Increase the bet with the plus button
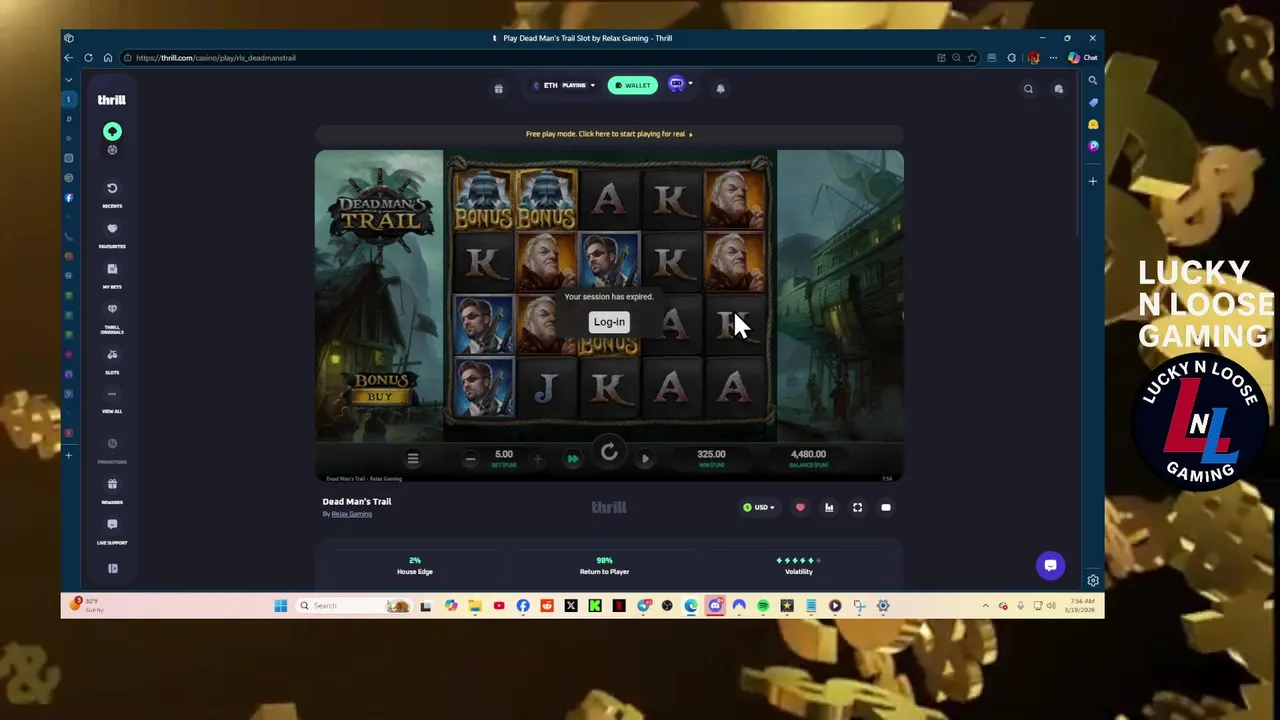Screen dimensions: 1280x720 tap(537, 459)
